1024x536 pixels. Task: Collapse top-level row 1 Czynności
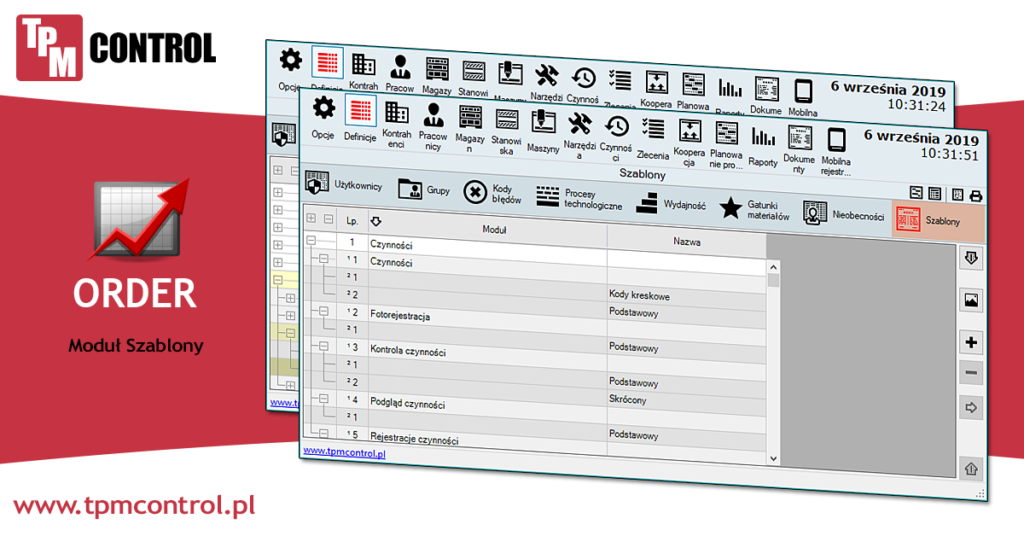(x=311, y=241)
